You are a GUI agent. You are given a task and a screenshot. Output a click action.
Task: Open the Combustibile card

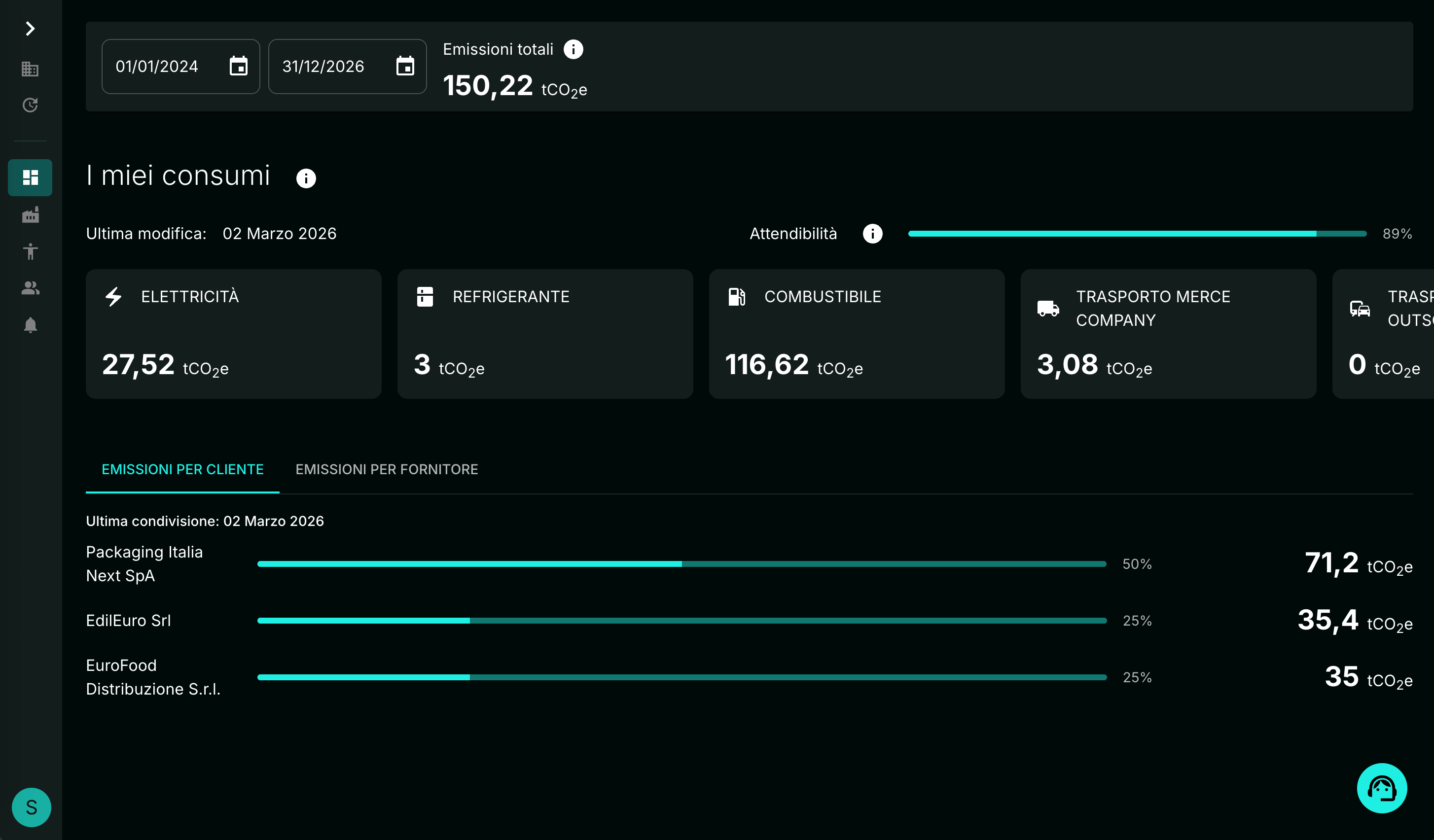tap(857, 334)
